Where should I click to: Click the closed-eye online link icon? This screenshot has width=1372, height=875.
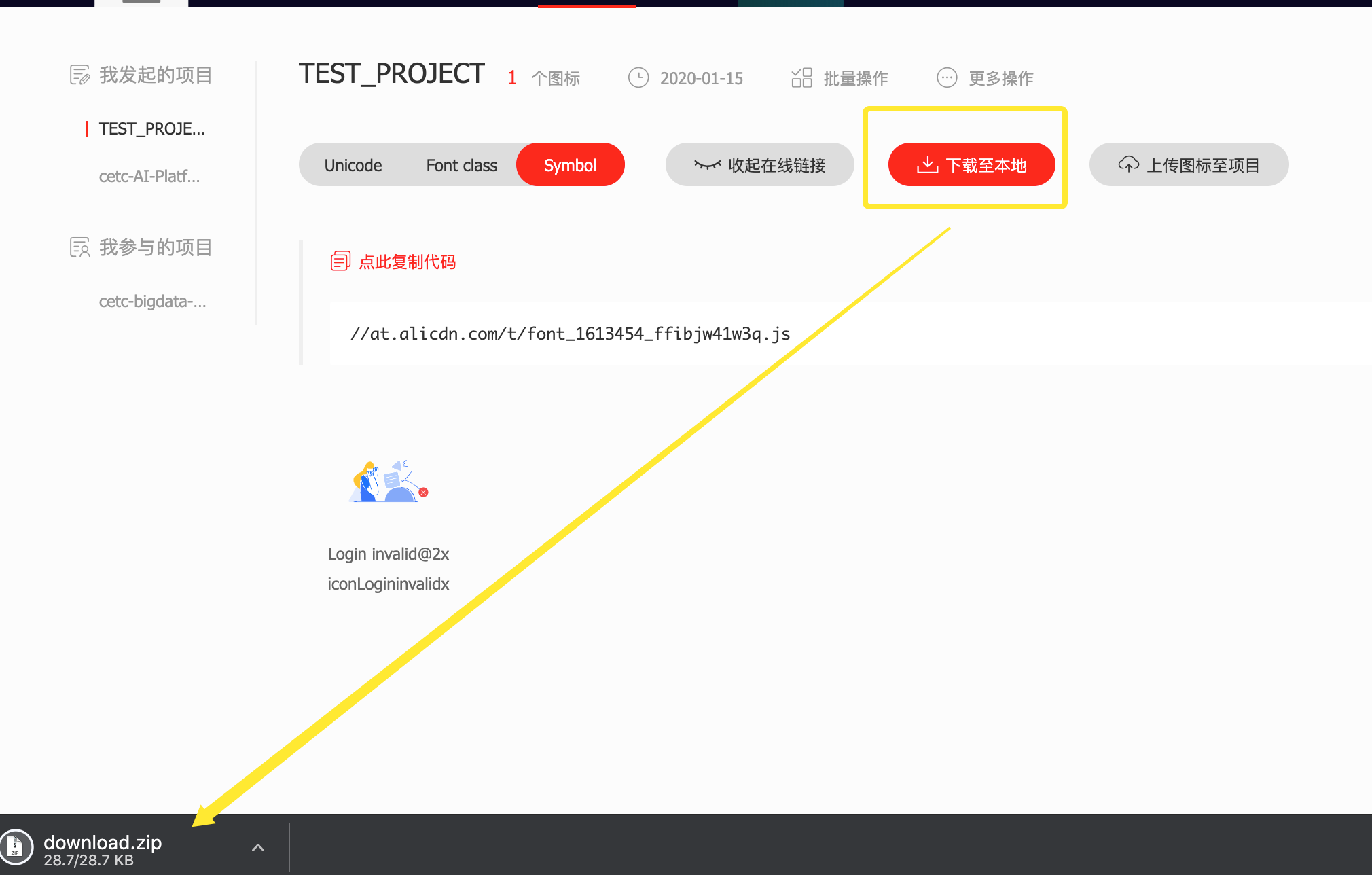[x=707, y=165]
